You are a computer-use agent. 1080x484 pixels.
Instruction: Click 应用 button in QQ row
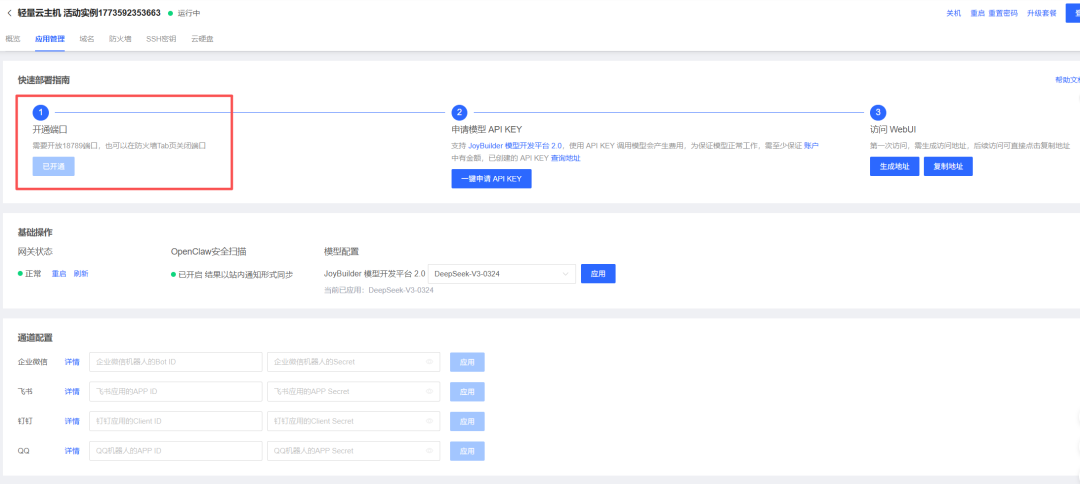click(x=468, y=451)
